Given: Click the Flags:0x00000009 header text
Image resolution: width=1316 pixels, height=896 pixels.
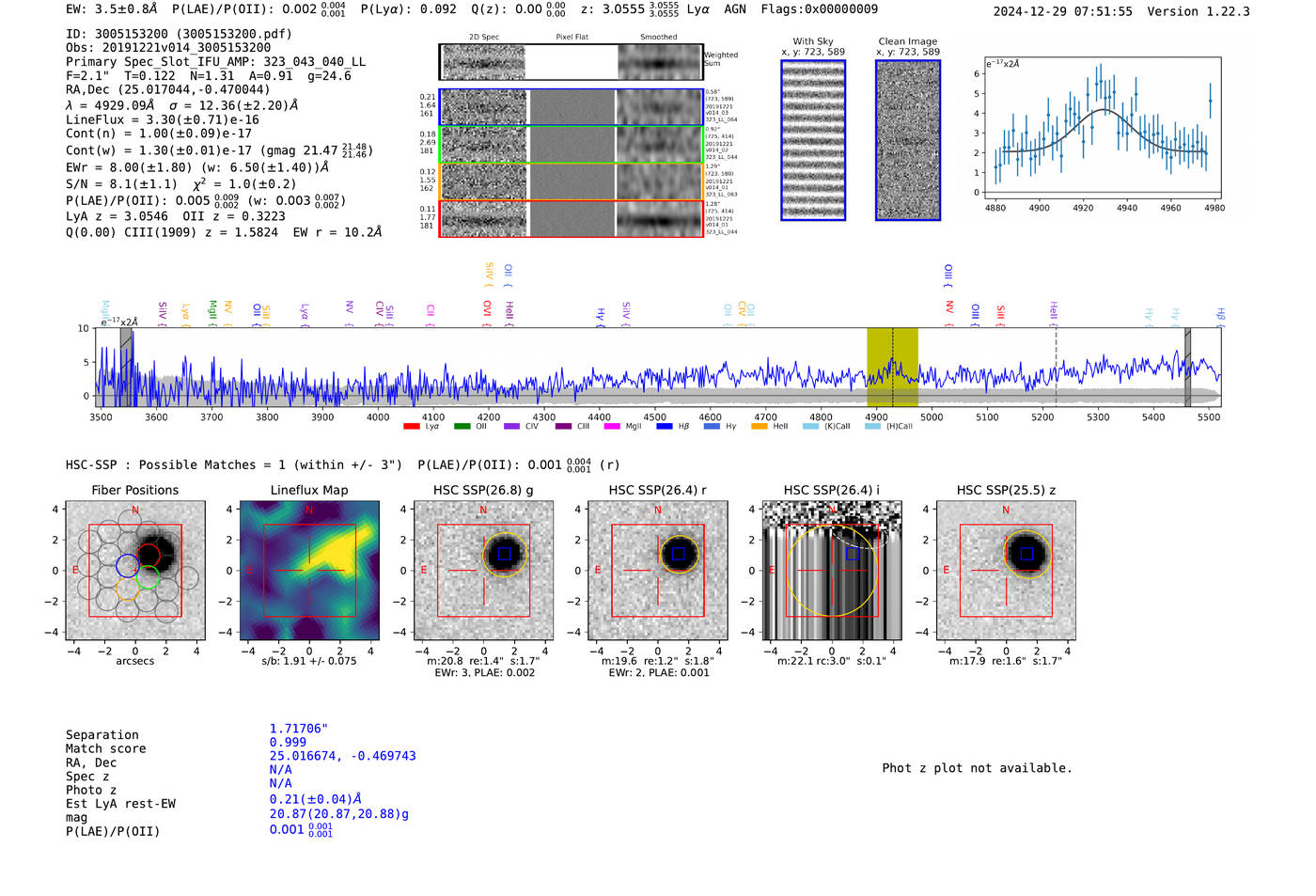Looking at the screenshot, I should (820, 8).
